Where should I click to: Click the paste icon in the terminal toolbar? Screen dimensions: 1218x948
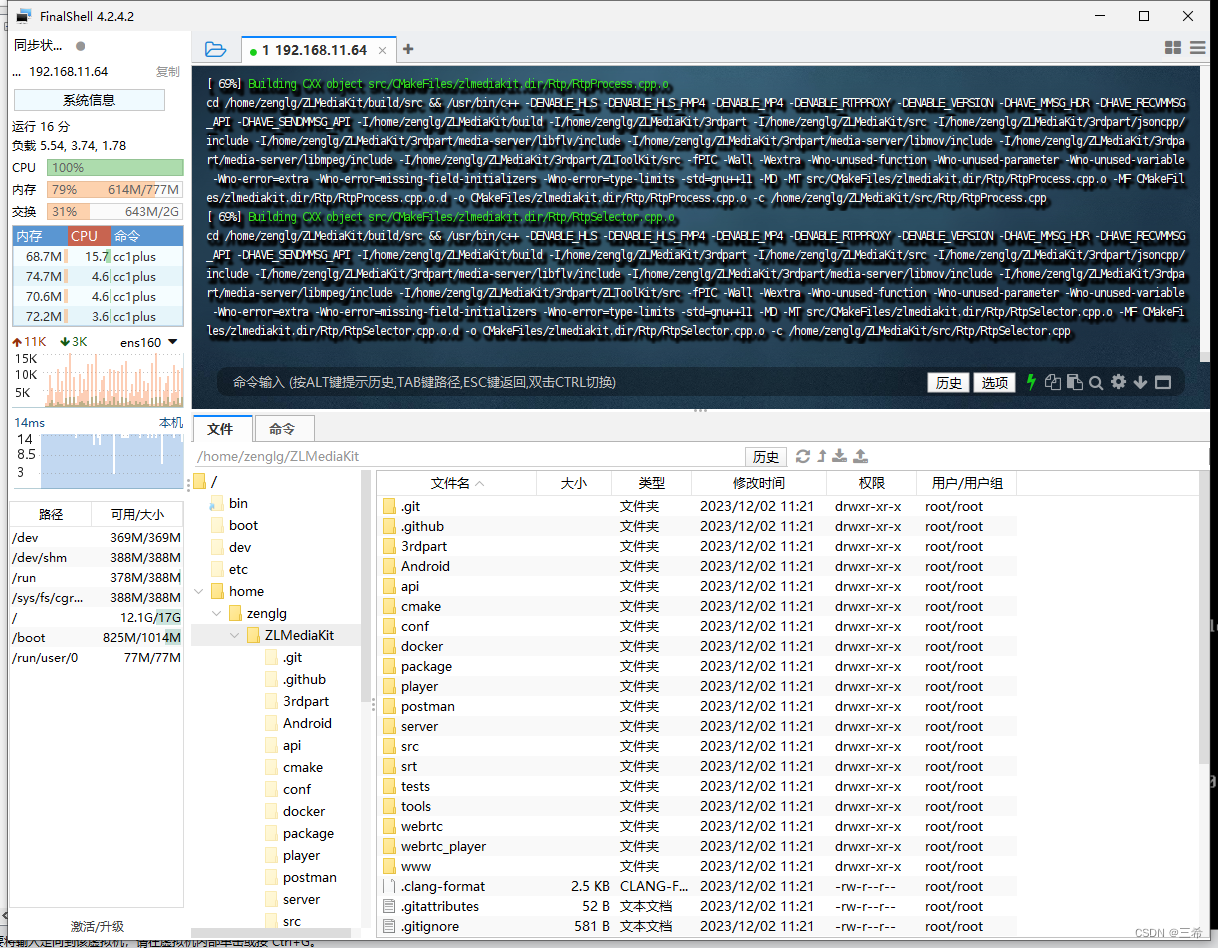click(x=1074, y=383)
